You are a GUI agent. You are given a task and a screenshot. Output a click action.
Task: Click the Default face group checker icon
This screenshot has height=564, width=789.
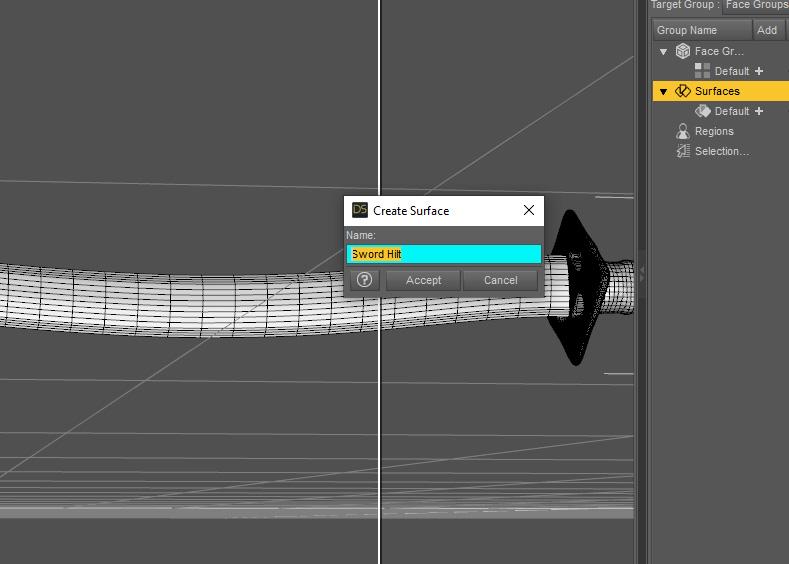[x=702, y=71]
